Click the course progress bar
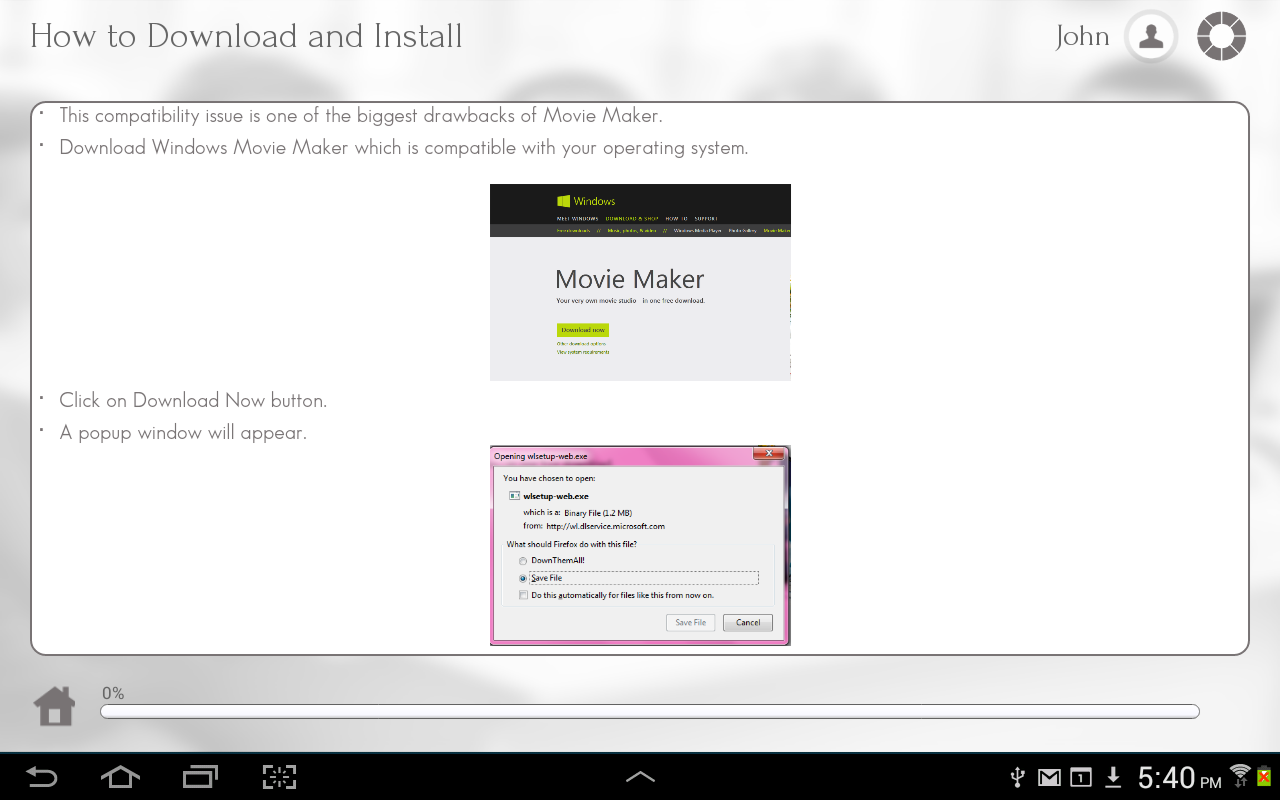 point(650,712)
